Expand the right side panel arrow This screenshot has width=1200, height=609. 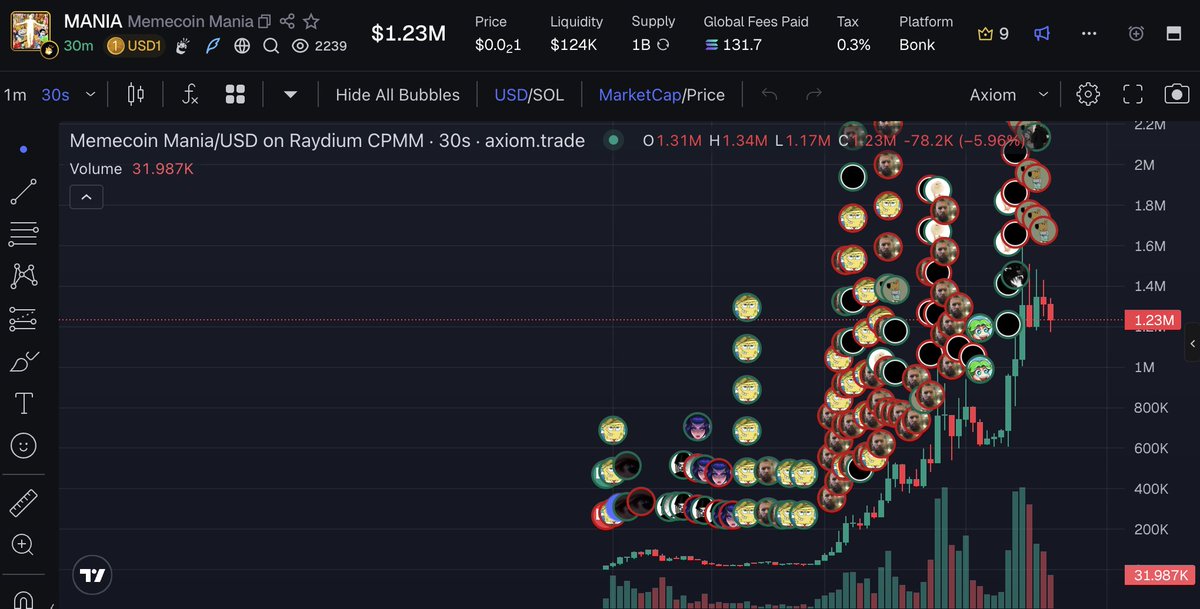click(x=1192, y=344)
